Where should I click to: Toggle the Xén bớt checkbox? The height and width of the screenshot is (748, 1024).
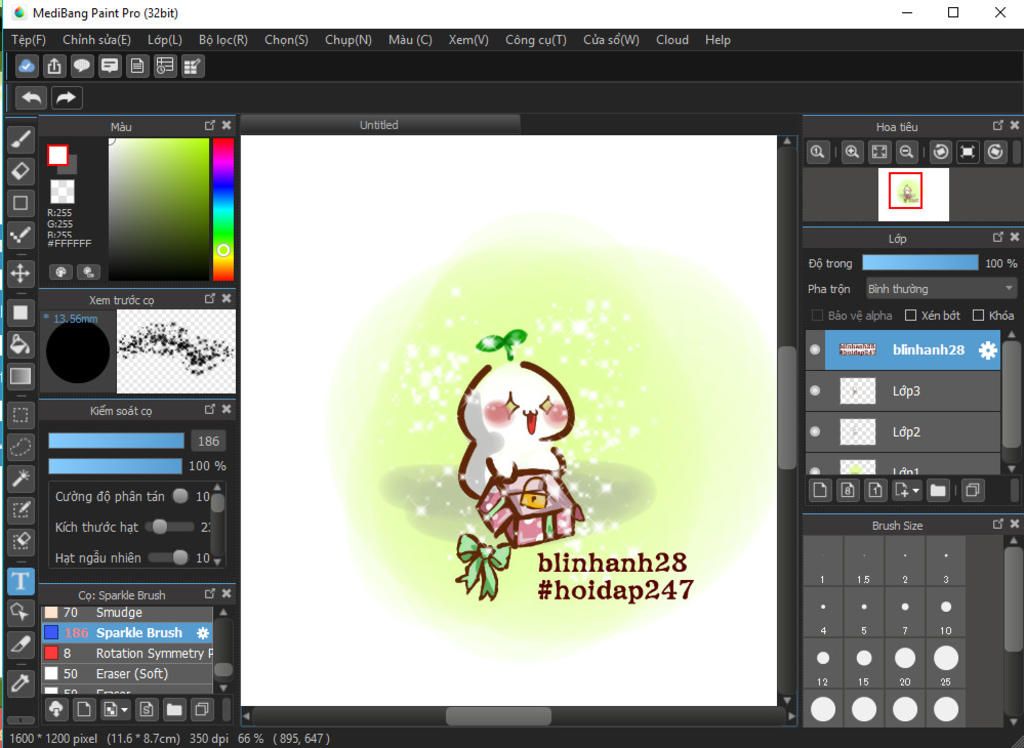(910, 316)
